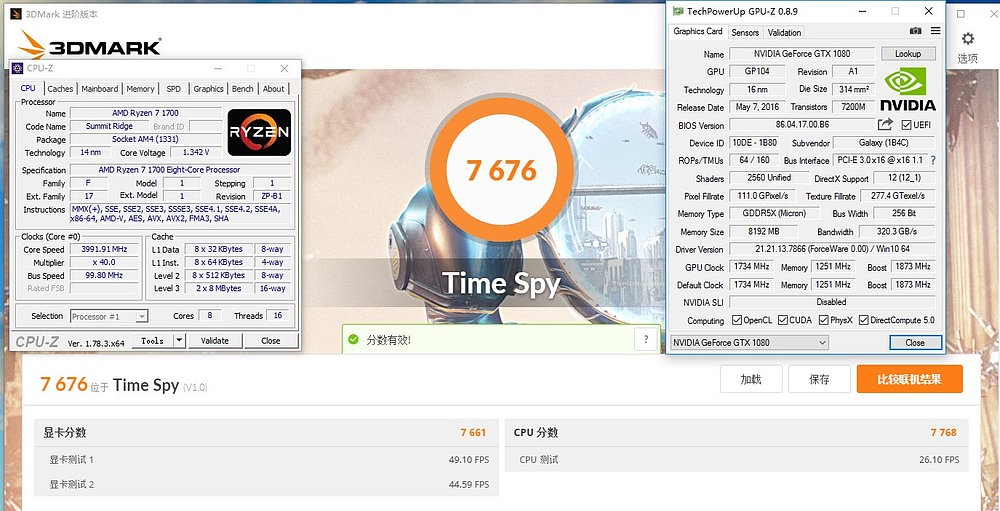Click BIOS share export icon in GPU-Z

click(885, 124)
